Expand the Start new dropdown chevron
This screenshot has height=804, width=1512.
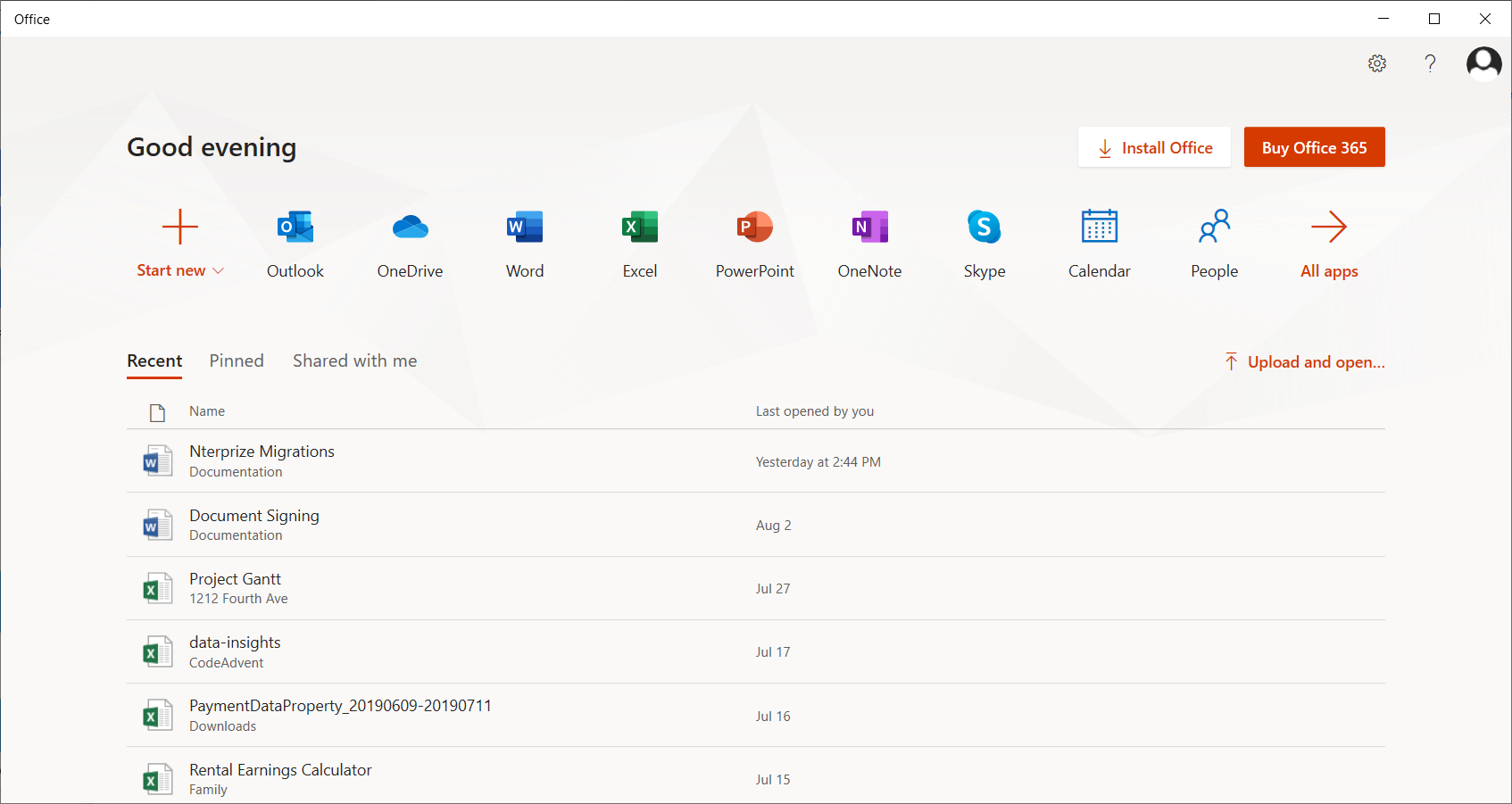[x=218, y=271]
